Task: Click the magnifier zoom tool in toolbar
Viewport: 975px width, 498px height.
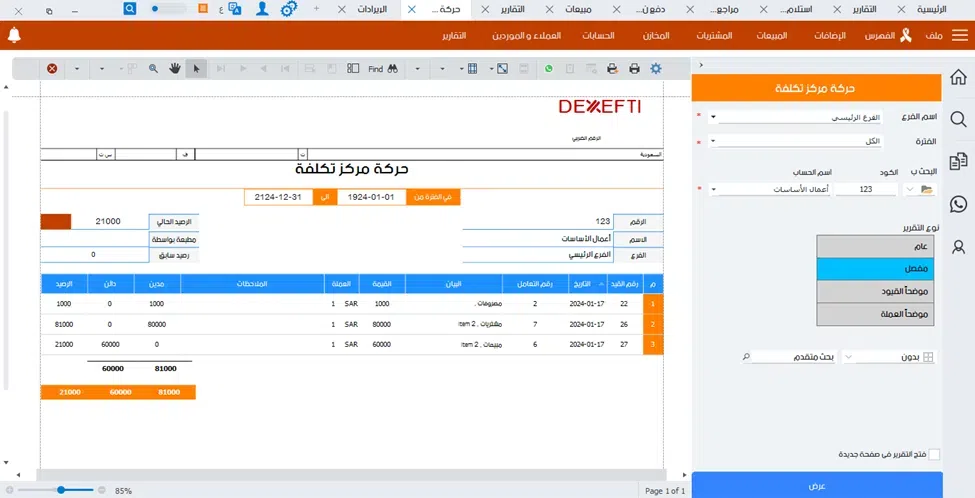Action: (x=153, y=69)
